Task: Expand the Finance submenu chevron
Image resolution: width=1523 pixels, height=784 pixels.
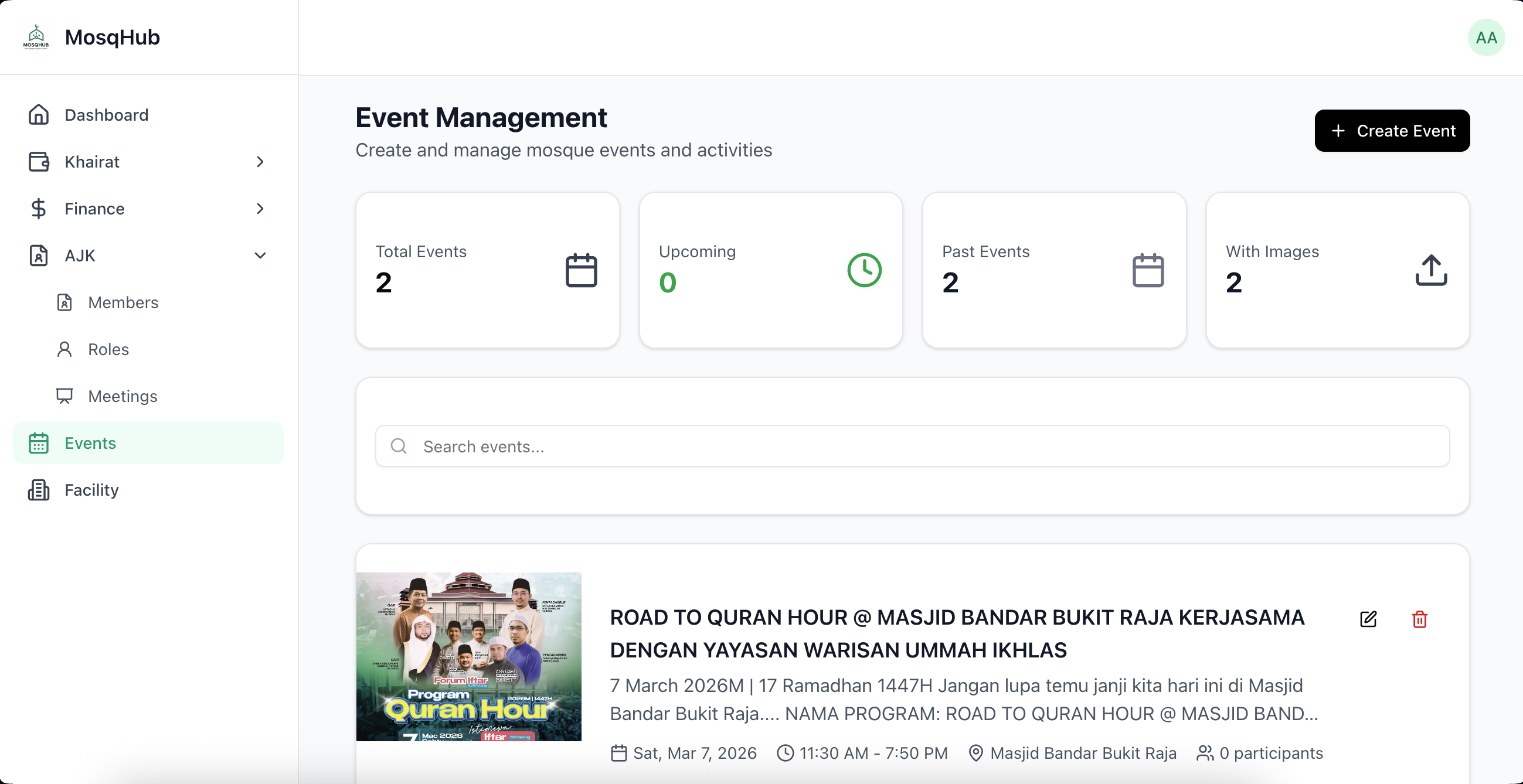Action: (260, 209)
